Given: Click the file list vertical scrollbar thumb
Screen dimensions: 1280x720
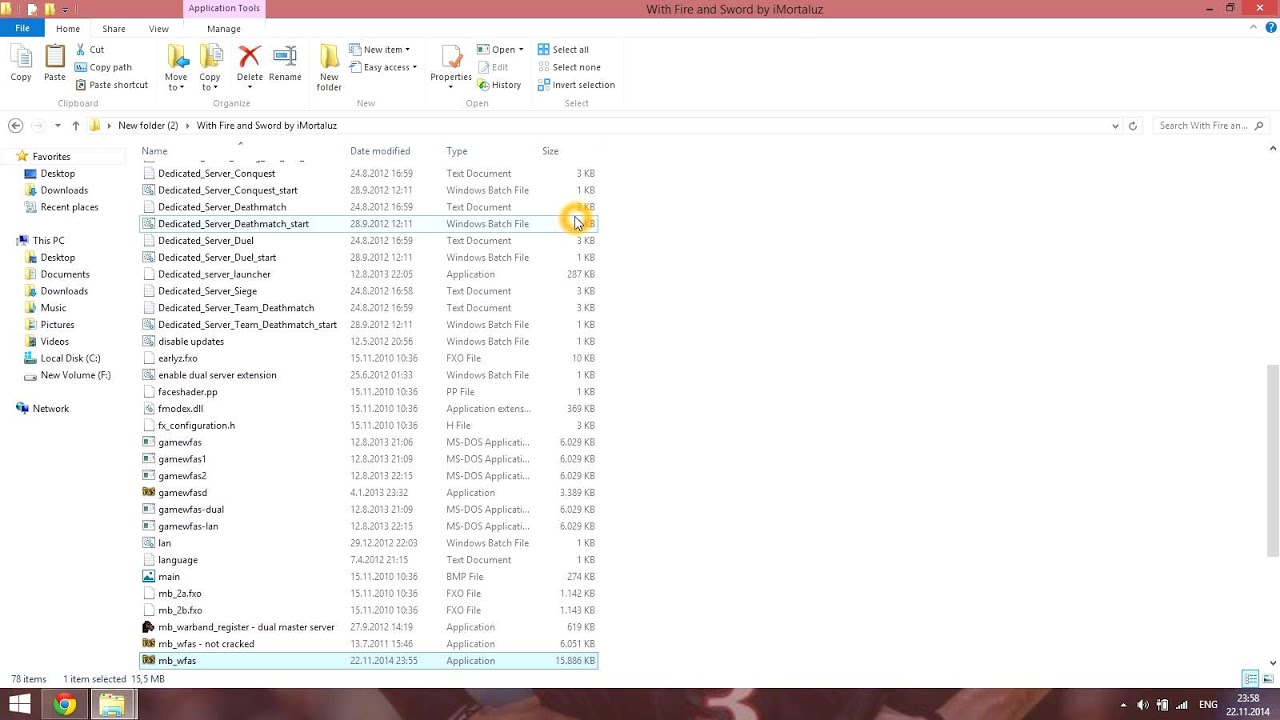Looking at the screenshot, I should click(x=1273, y=460).
